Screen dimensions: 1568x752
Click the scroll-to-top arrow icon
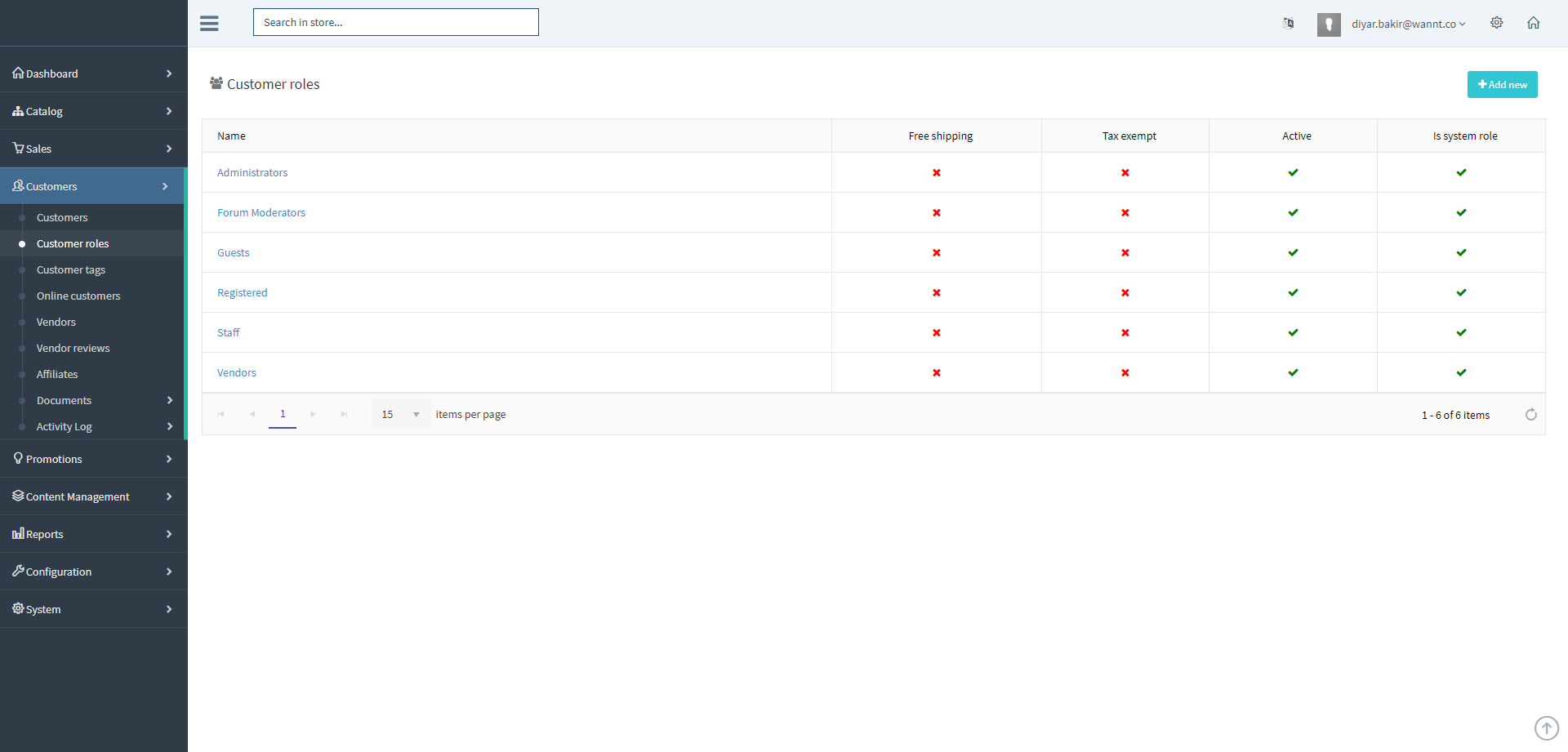point(1546,728)
